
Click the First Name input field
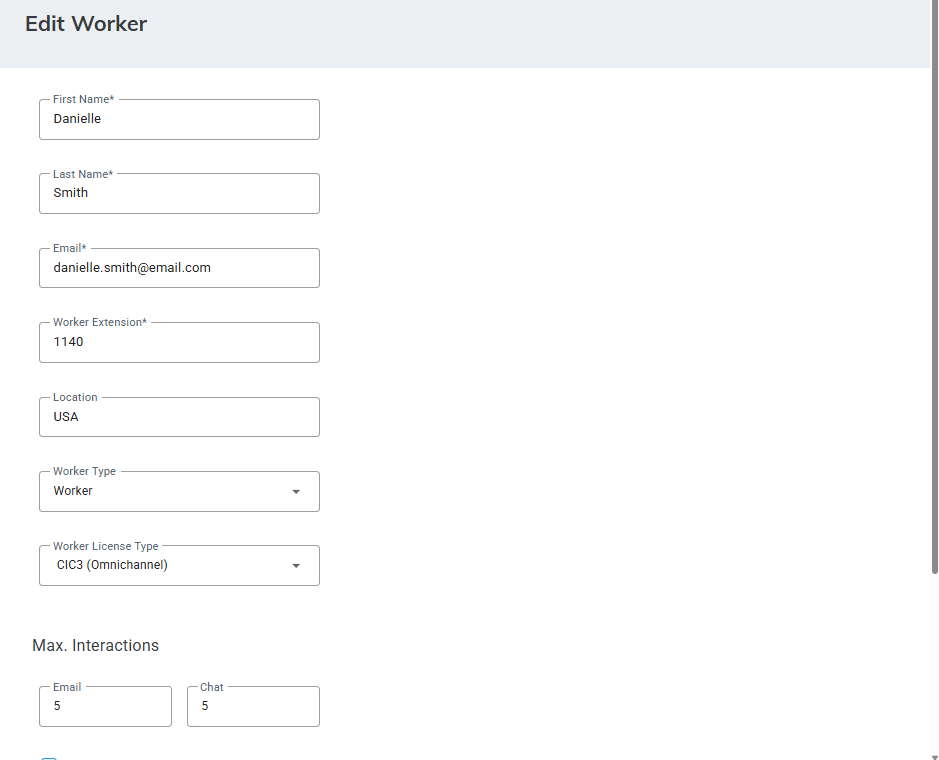click(x=179, y=119)
